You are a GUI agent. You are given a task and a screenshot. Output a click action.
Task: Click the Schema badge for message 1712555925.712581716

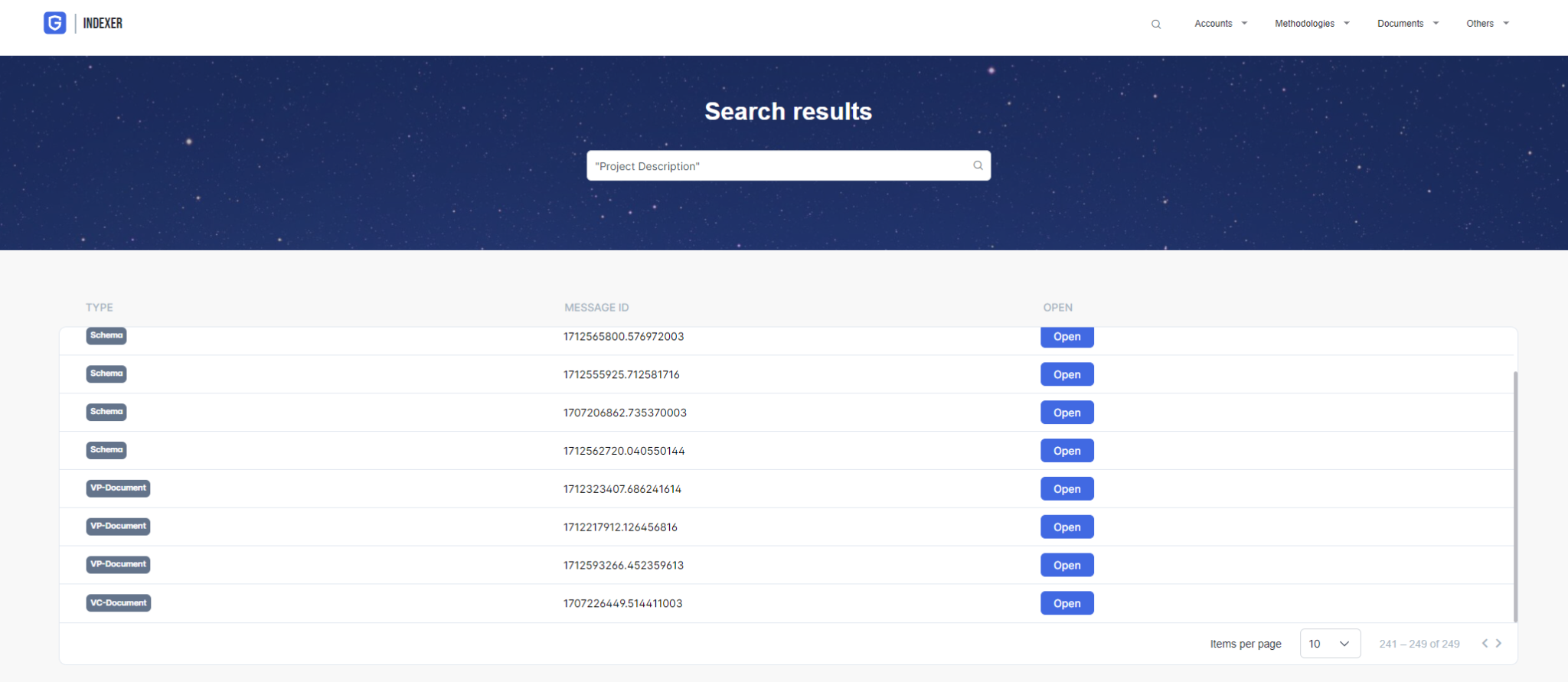[106, 374]
